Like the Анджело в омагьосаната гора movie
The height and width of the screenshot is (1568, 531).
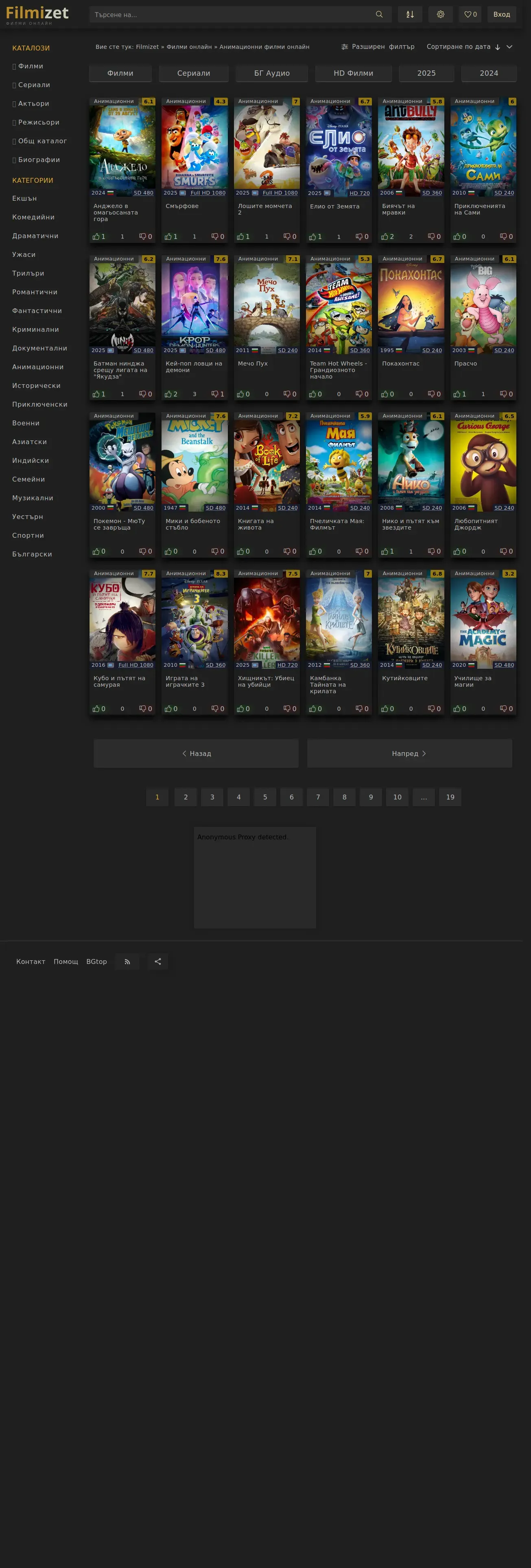pyautogui.click(x=99, y=237)
